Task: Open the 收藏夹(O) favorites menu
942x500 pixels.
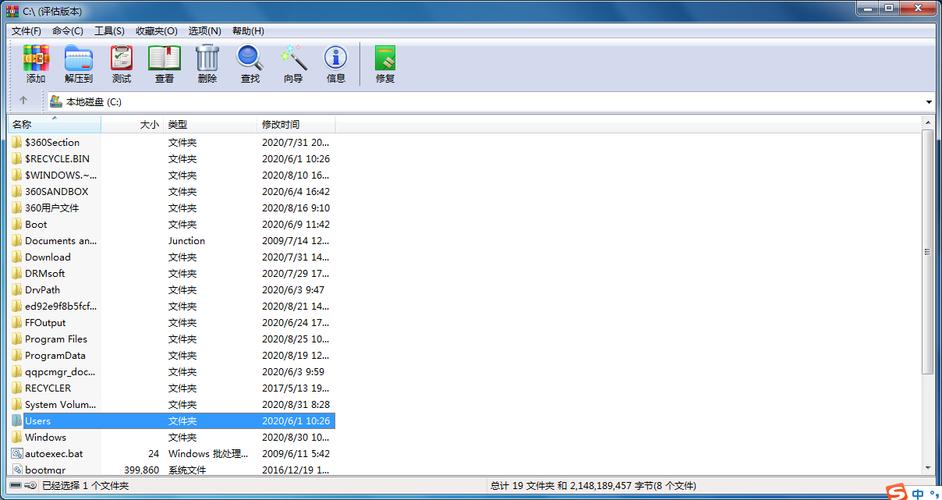Action: [156, 31]
